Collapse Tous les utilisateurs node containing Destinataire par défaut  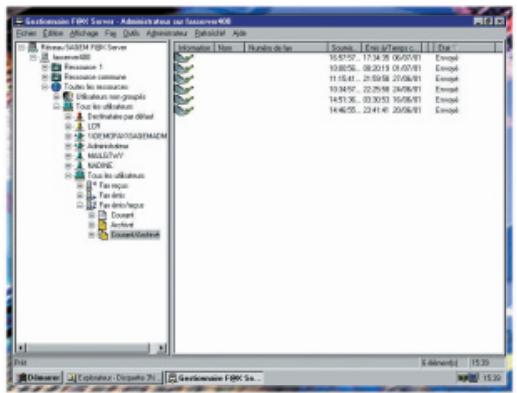click(x=57, y=107)
